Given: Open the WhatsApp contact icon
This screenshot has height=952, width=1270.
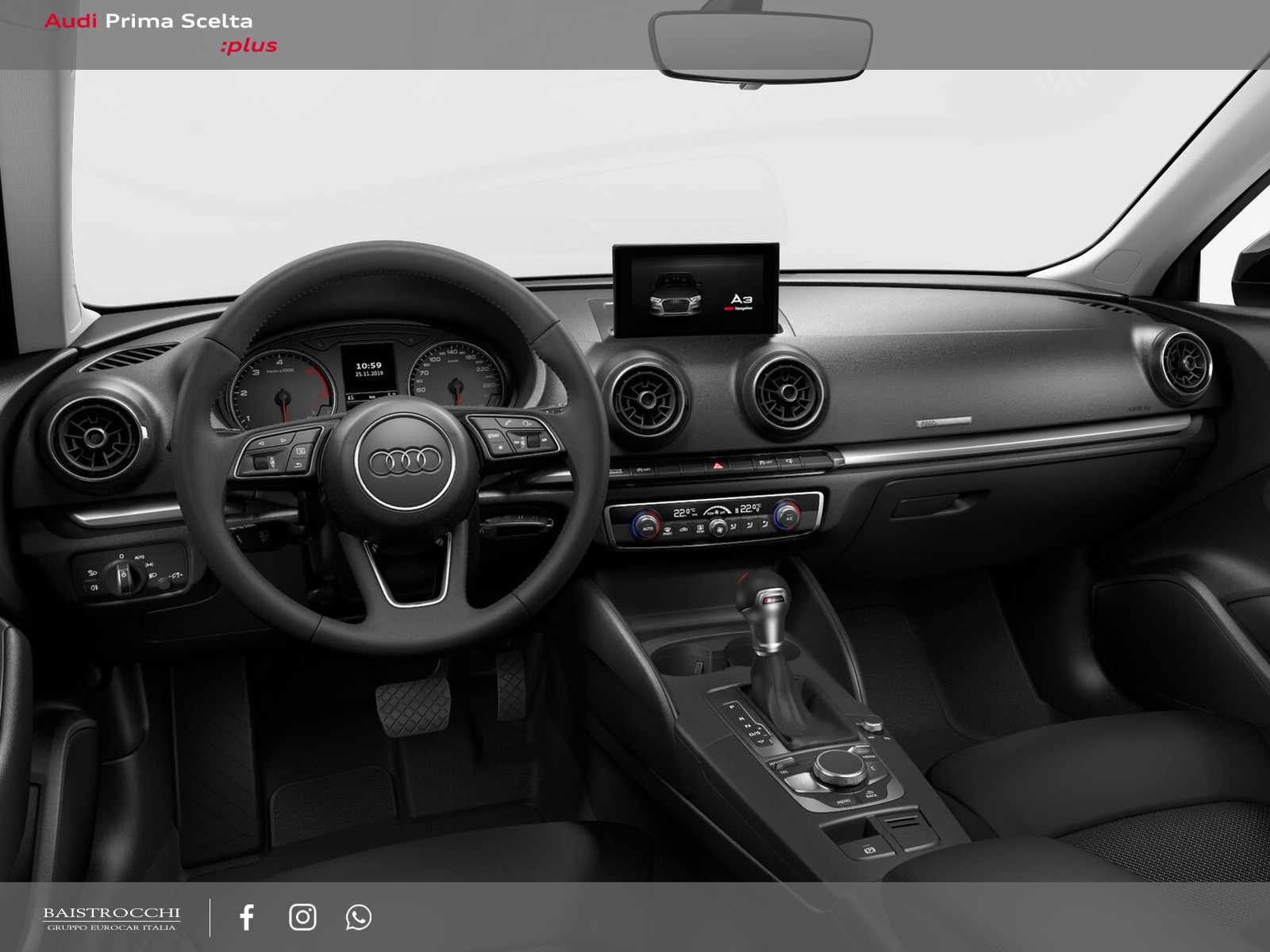Looking at the screenshot, I should (358, 917).
